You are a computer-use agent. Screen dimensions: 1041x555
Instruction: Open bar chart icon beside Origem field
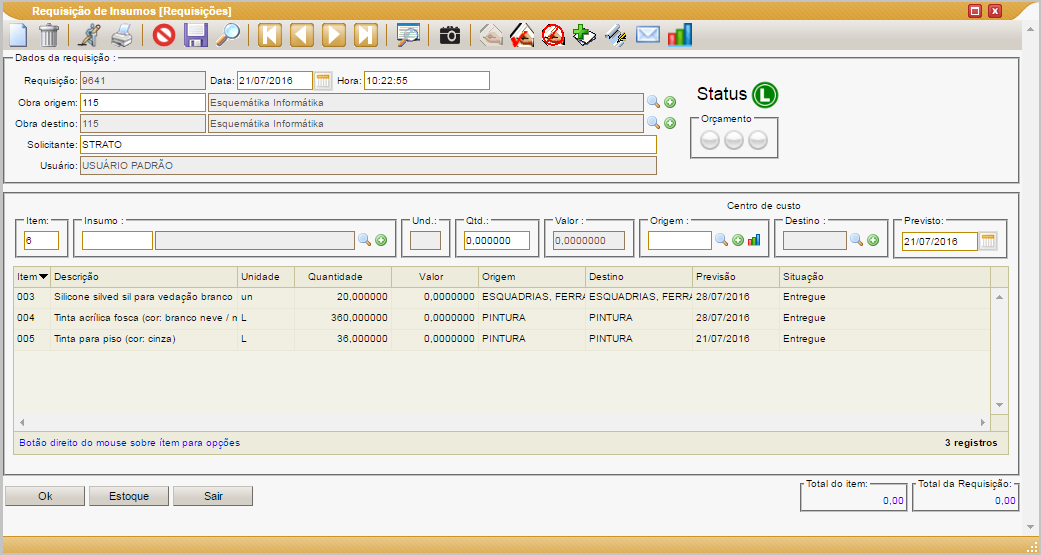[x=754, y=240]
